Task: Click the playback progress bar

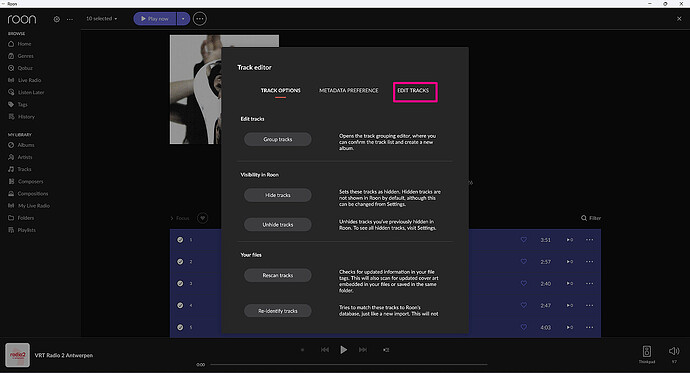Action: point(349,365)
